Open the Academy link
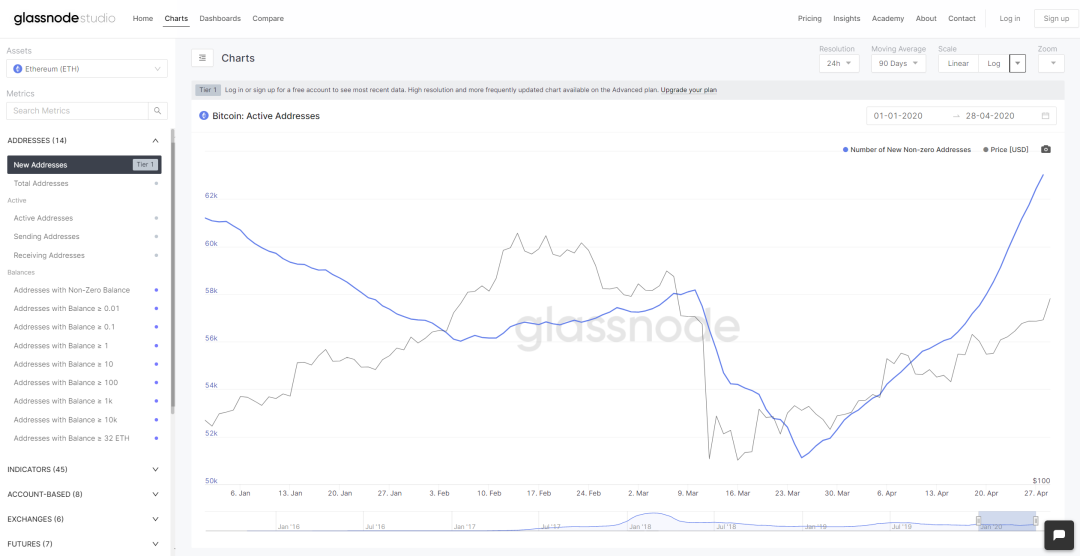The image size is (1080, 556). [888, 19]
